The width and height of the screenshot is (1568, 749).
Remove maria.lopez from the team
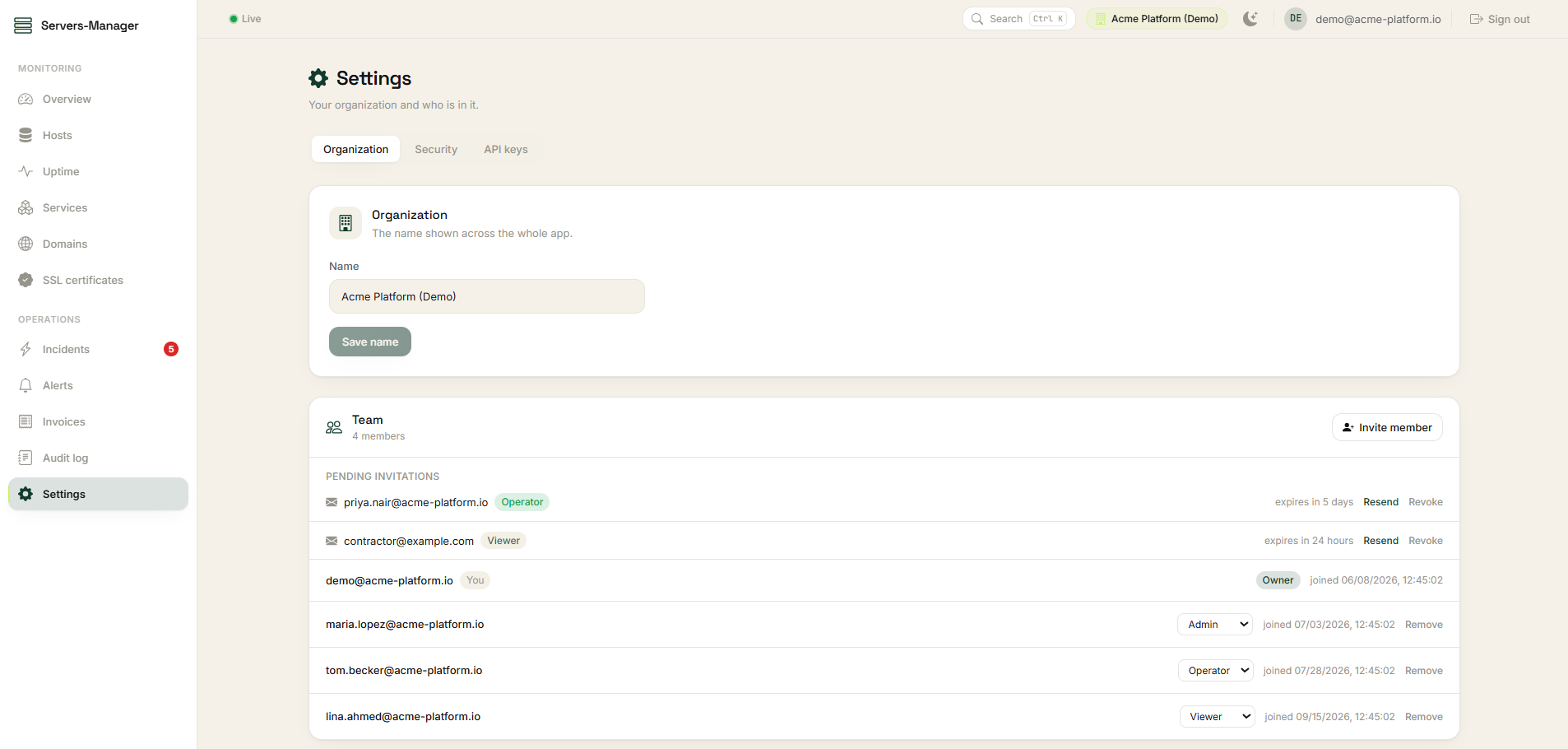pyautogui.click(x=1424, y=625)
